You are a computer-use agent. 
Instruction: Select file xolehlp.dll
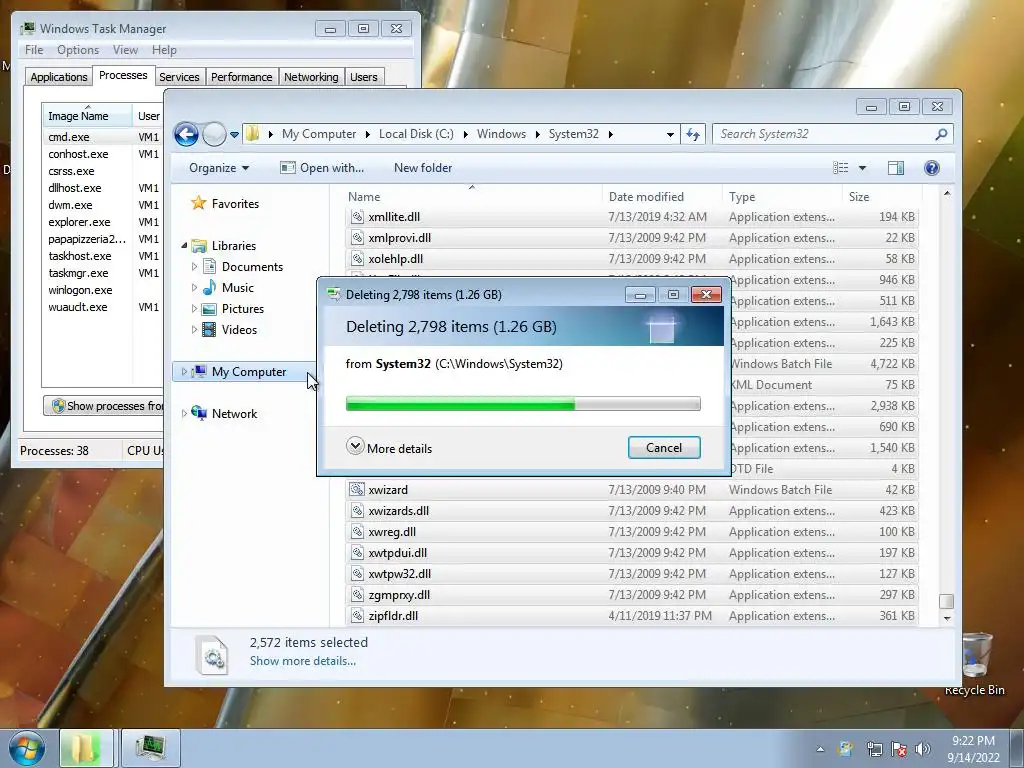coord(396,259)
